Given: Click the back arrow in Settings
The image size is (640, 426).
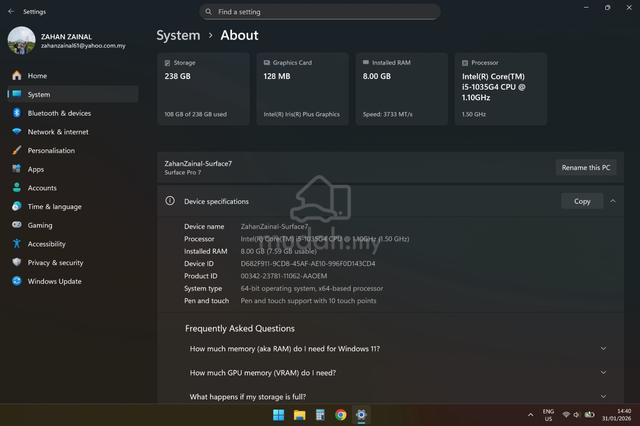Looking at the screenshot, I should [11, 11].
